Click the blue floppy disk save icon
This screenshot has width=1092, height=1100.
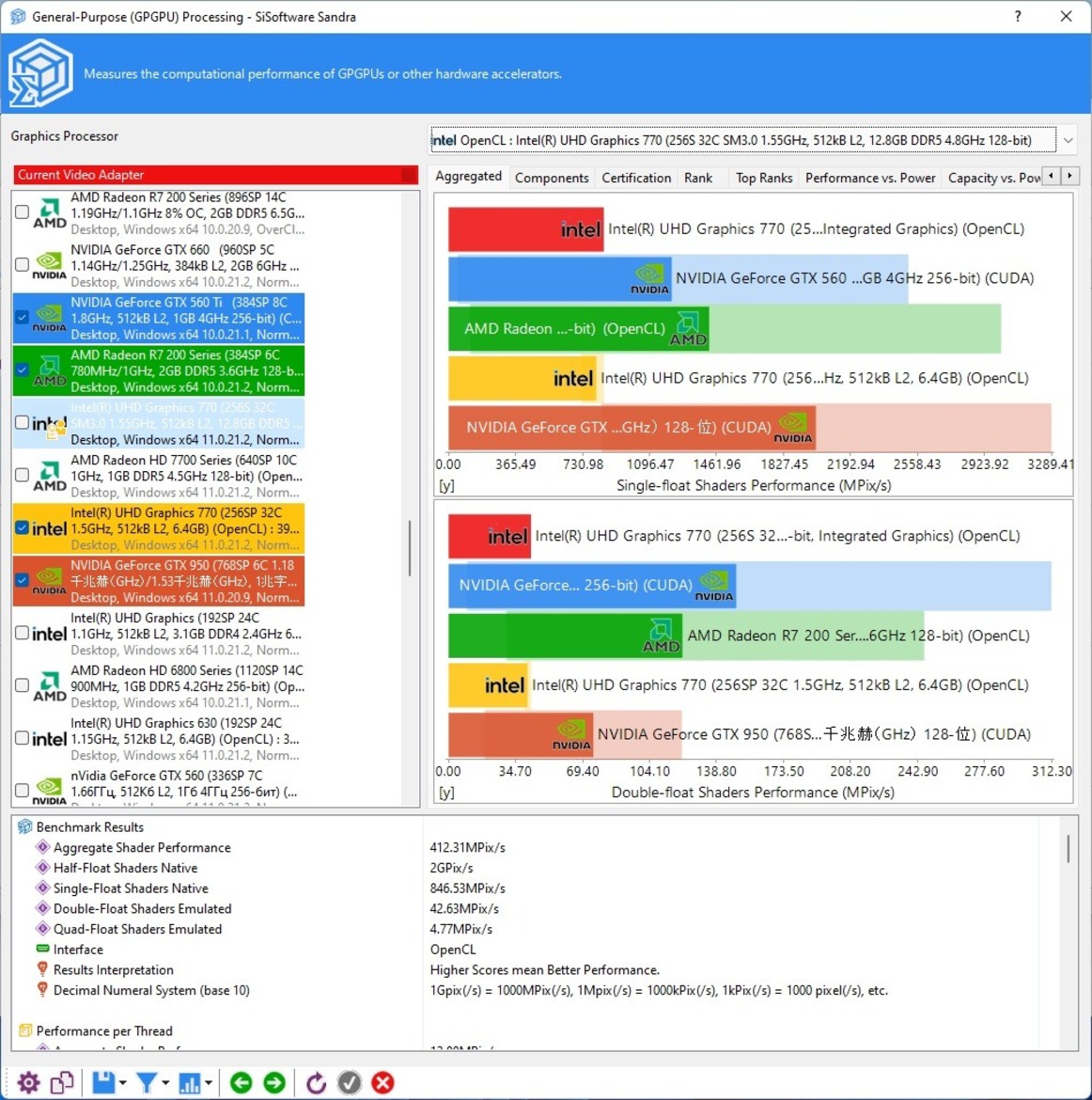(x=103, y=1082)
